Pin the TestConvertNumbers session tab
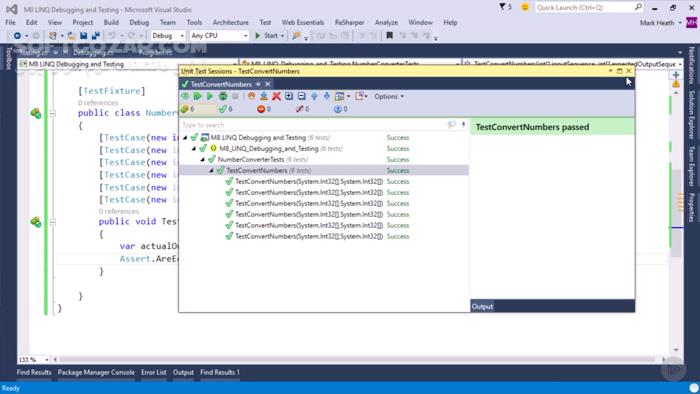 coord(258,84)
